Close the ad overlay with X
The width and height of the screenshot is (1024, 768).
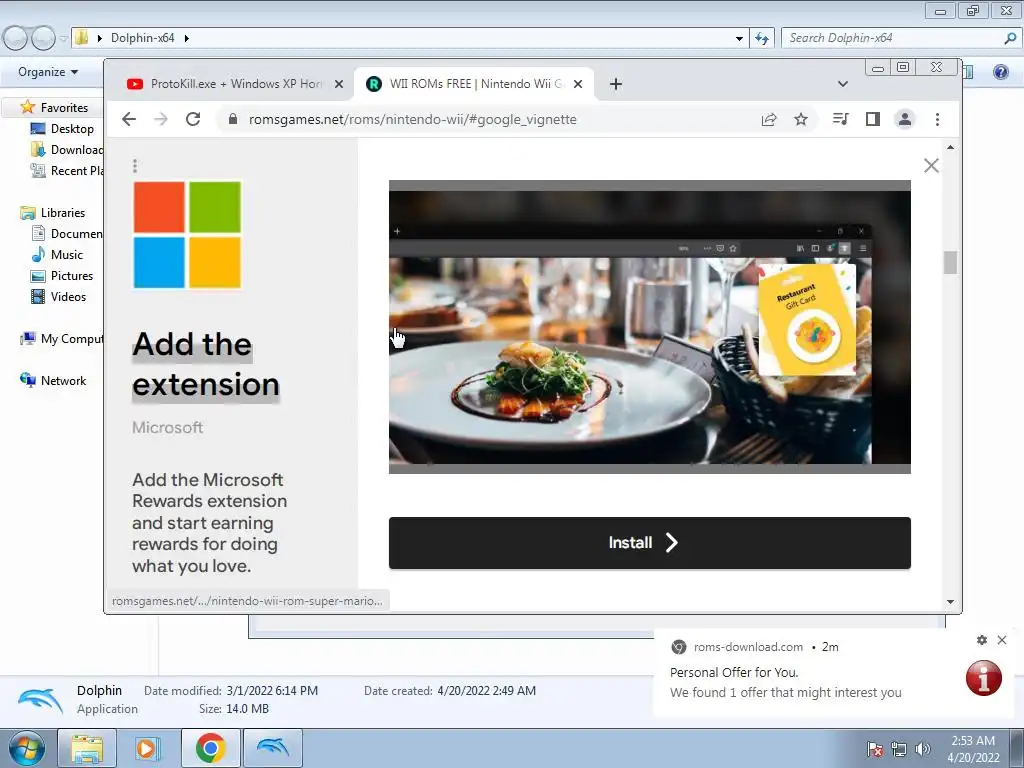(x=931, y=165)
